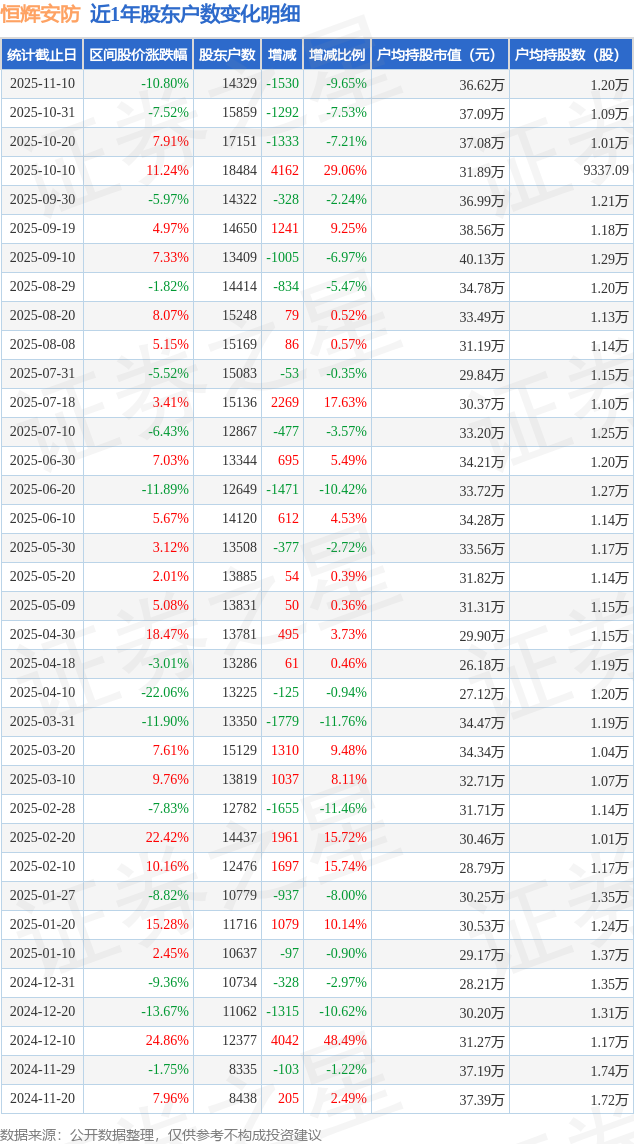Image resolution: width=634 pixels, height=1144 pixels.
Task: Click the 24.86% price change value
Action: (x=167, y=1041)
